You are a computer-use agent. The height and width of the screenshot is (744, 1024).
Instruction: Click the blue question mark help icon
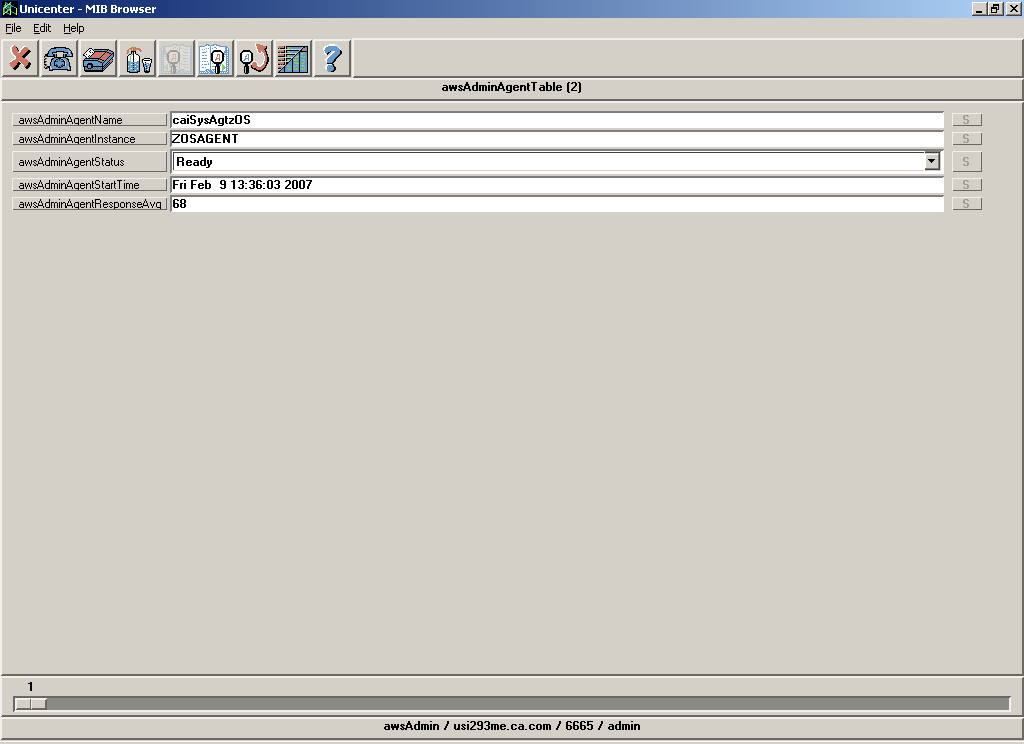(331, 58)
